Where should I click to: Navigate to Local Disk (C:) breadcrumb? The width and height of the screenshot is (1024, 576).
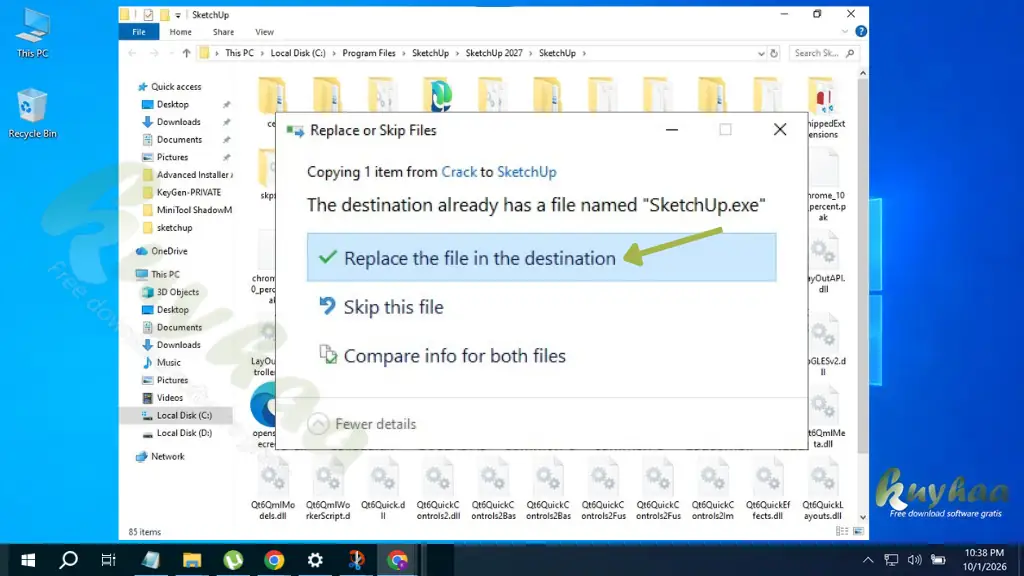[x=298, y=53]
